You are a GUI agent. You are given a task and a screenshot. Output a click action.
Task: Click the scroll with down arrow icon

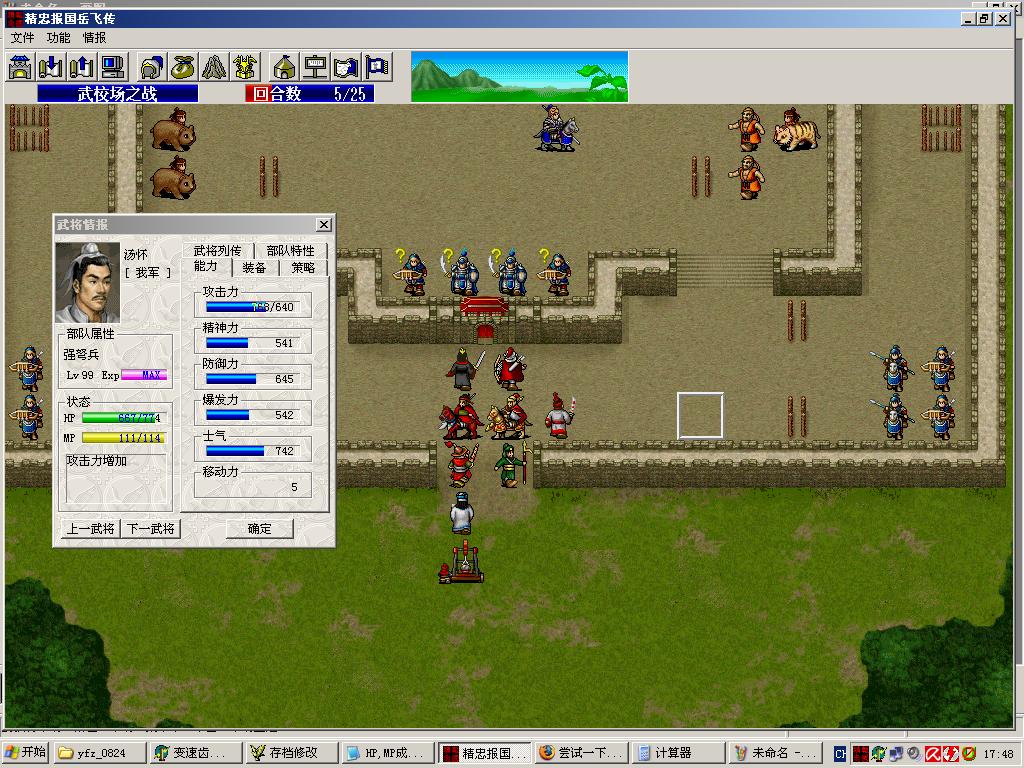[51, 67]
